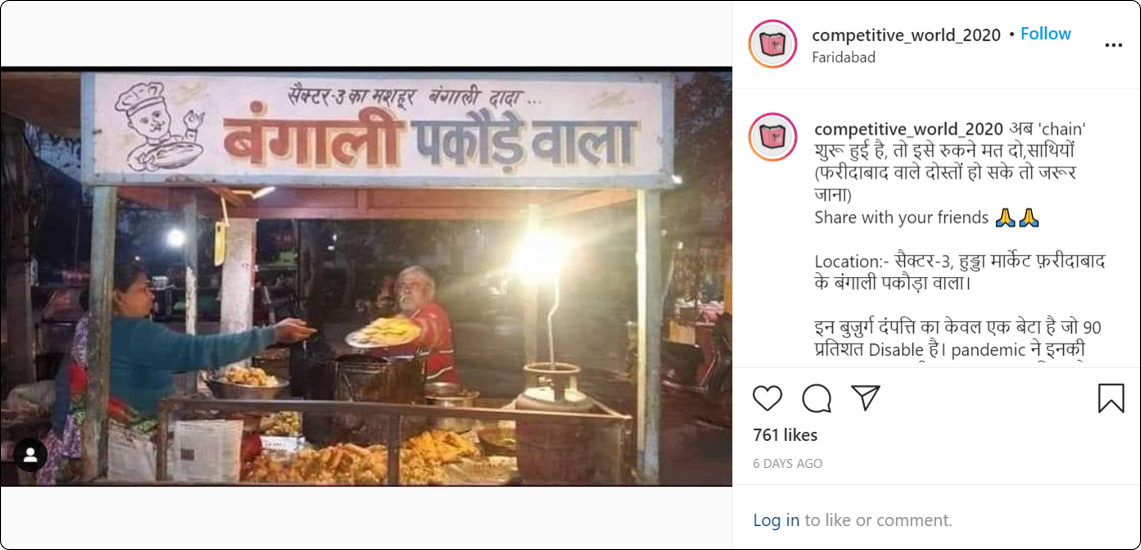
Task: Open the Faridabad location tag
Action: click(x=843, y=57)
